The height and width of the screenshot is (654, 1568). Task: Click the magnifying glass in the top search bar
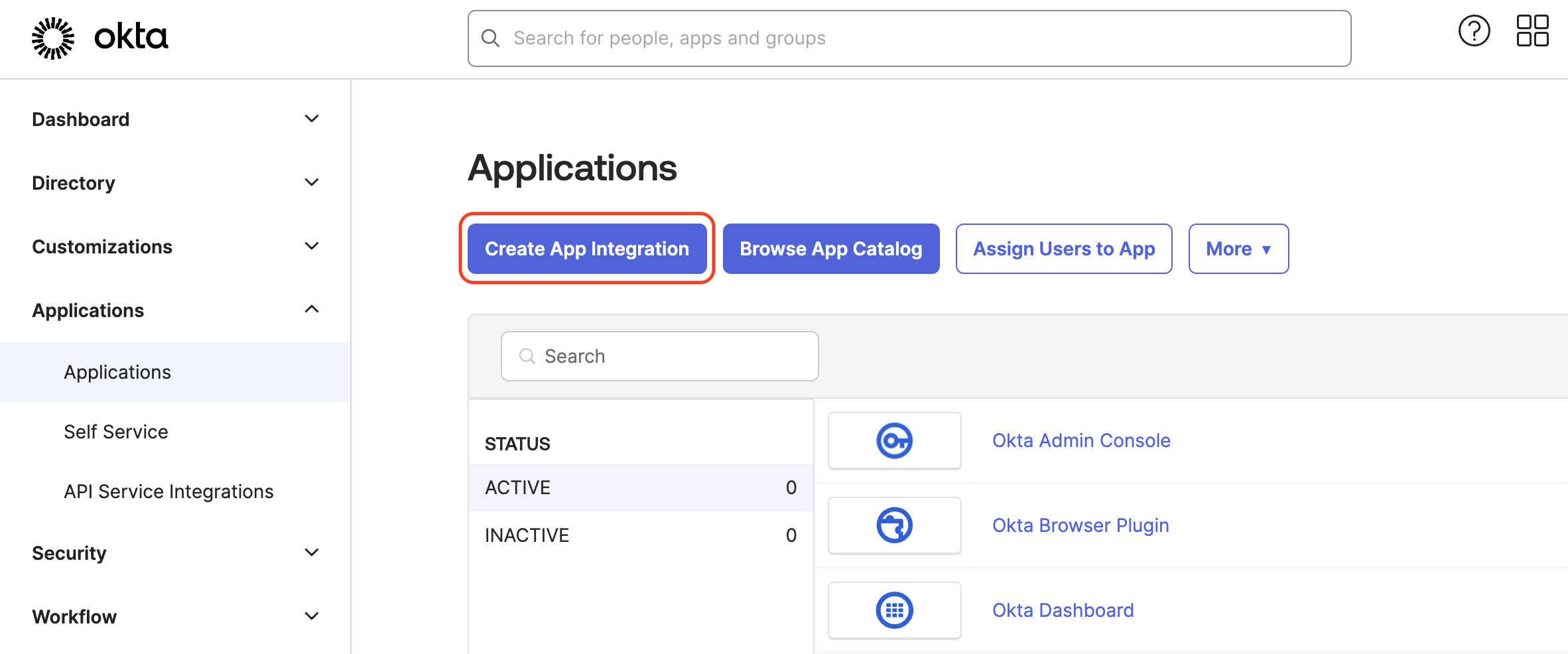tap(491, 38)
